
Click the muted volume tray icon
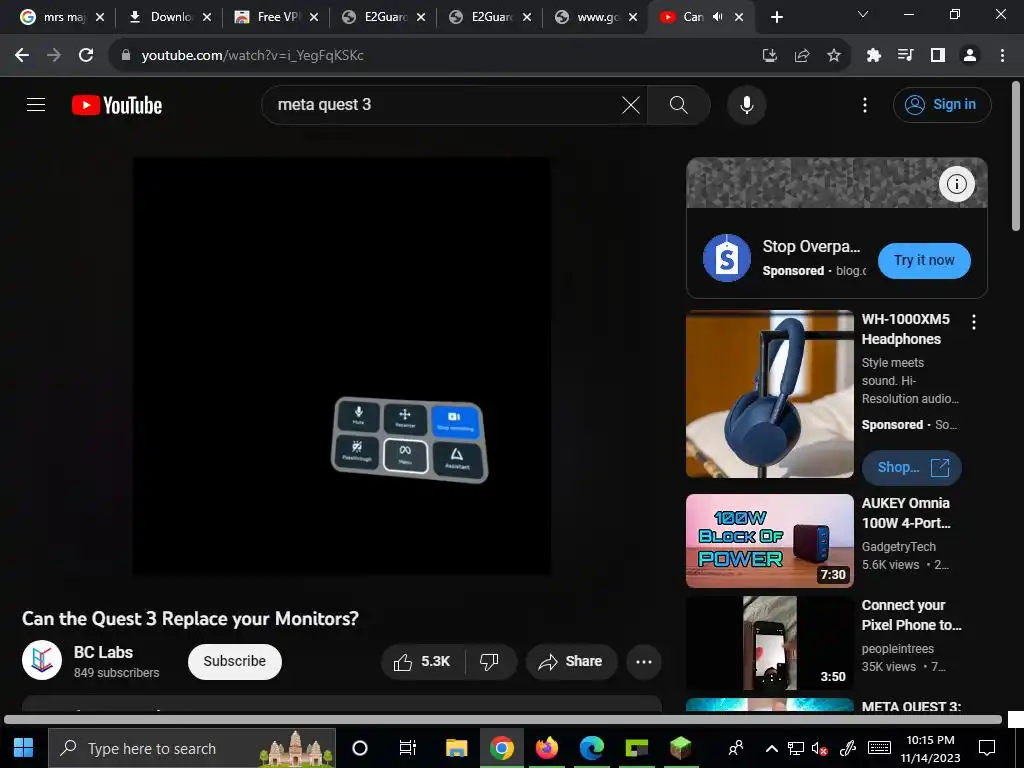tap(820, 748)
